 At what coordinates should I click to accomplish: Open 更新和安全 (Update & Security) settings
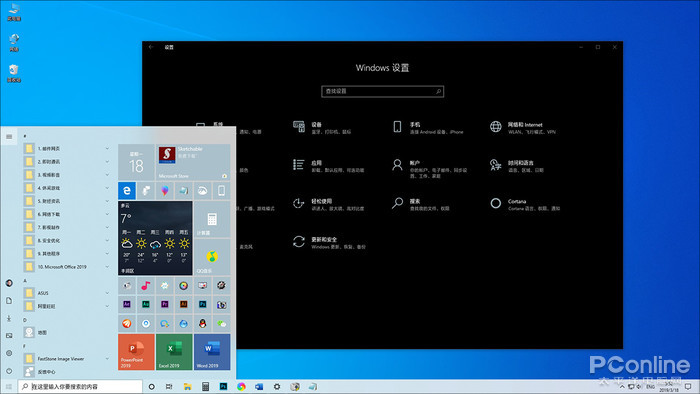pos(329,243)
